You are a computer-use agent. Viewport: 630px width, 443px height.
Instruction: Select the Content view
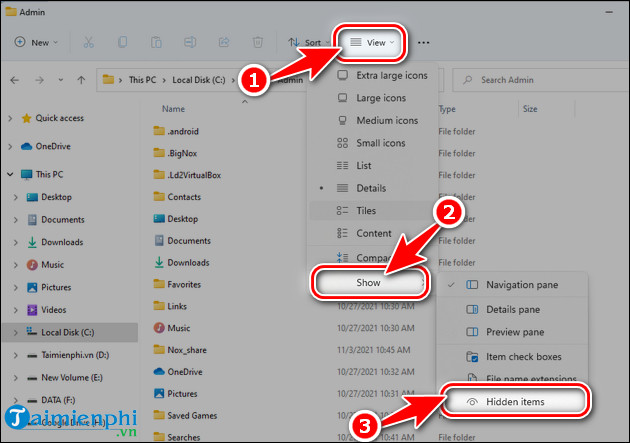pyautogui.click(x=371, y=233)
